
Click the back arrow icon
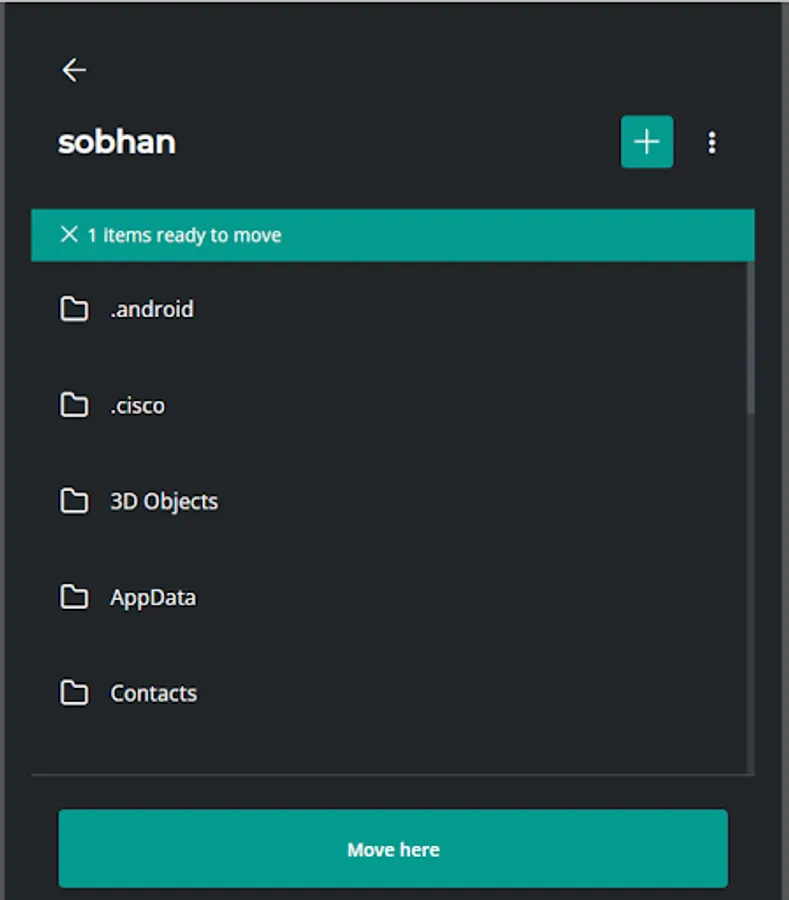coord(74,70)
